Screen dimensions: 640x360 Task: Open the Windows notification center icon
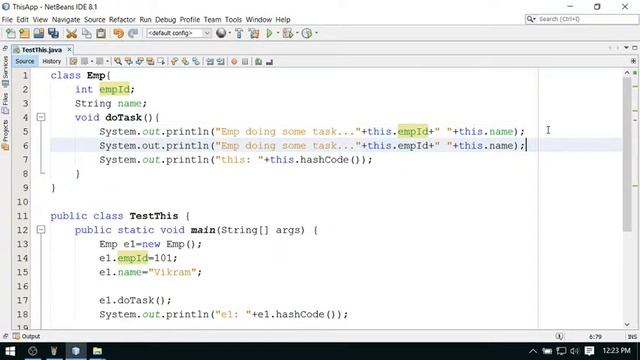[x=589, y=351]
